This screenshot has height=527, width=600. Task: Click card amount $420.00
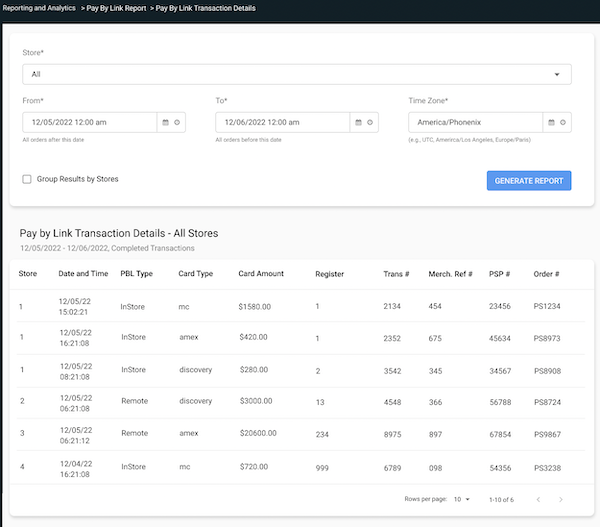(x=253, y=337)
